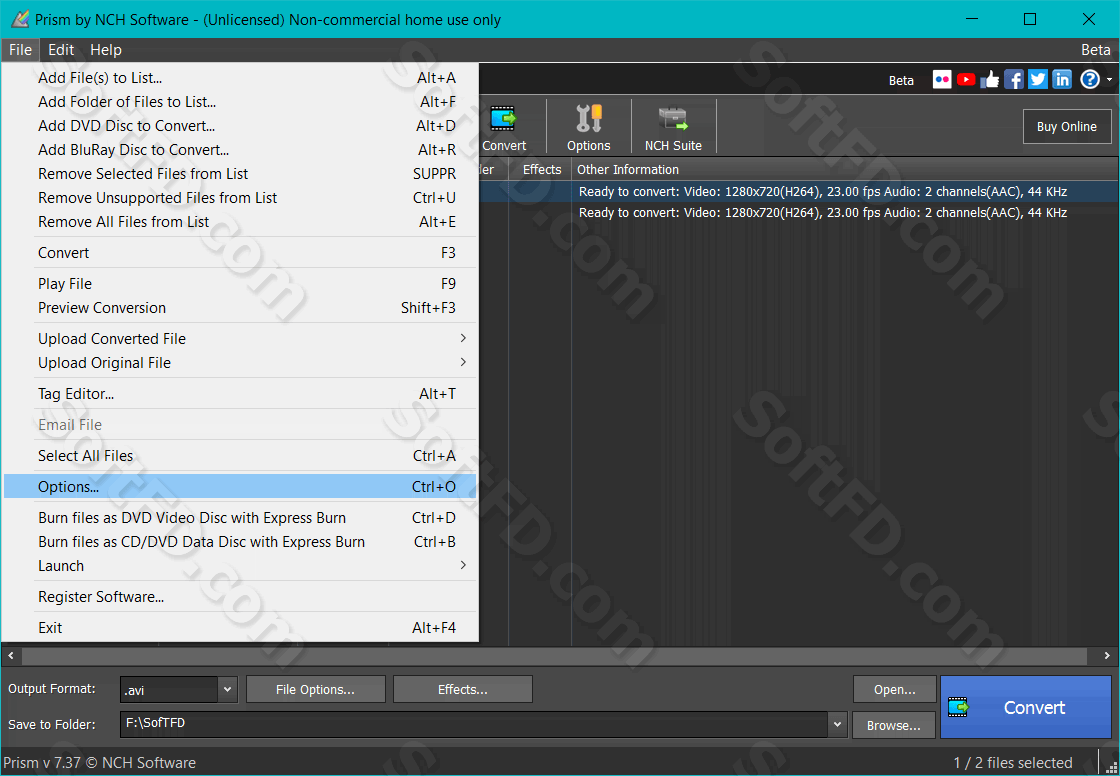Viewport: 1120px width, 776px height.
Task: Choose Play File menu entry
Action: (239, 284)
